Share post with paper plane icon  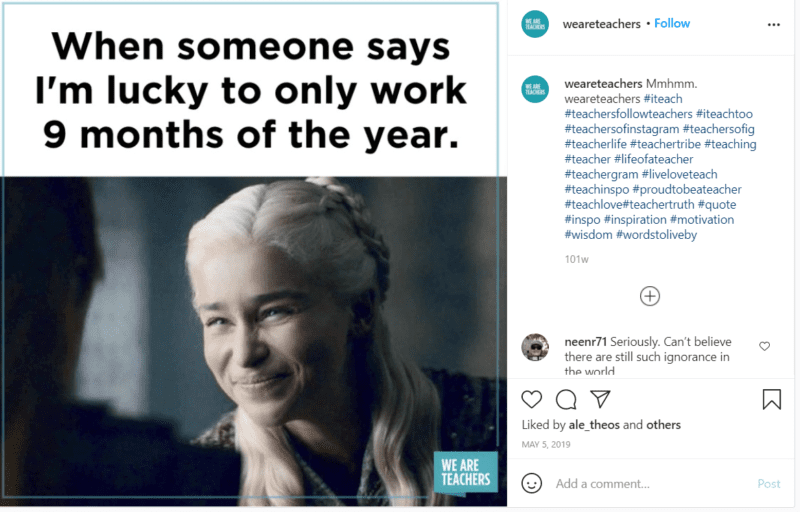(x=600, y=400)
